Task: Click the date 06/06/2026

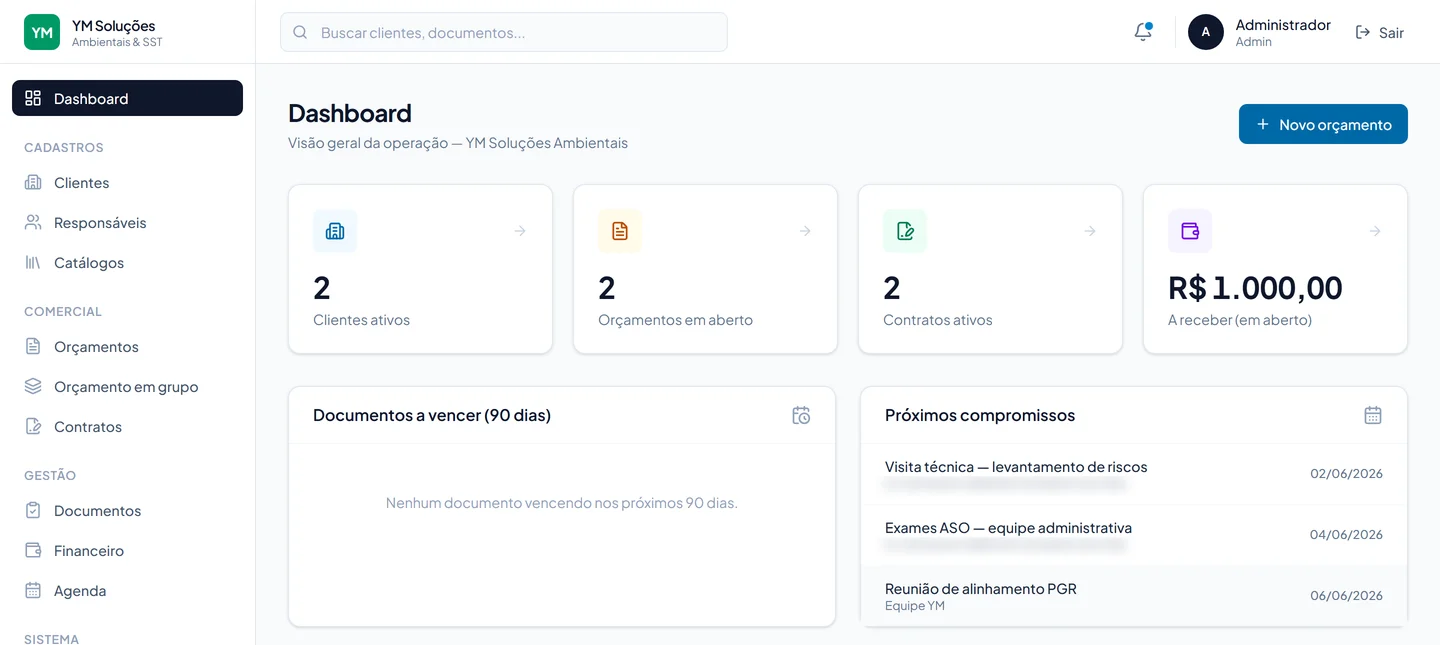Action: pos(1346,596)
